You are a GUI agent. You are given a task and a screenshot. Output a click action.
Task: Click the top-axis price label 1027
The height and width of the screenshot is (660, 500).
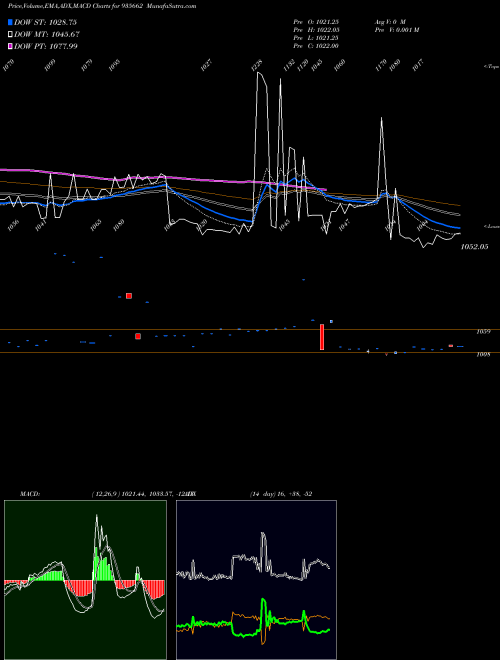click(x=206, y=65)
